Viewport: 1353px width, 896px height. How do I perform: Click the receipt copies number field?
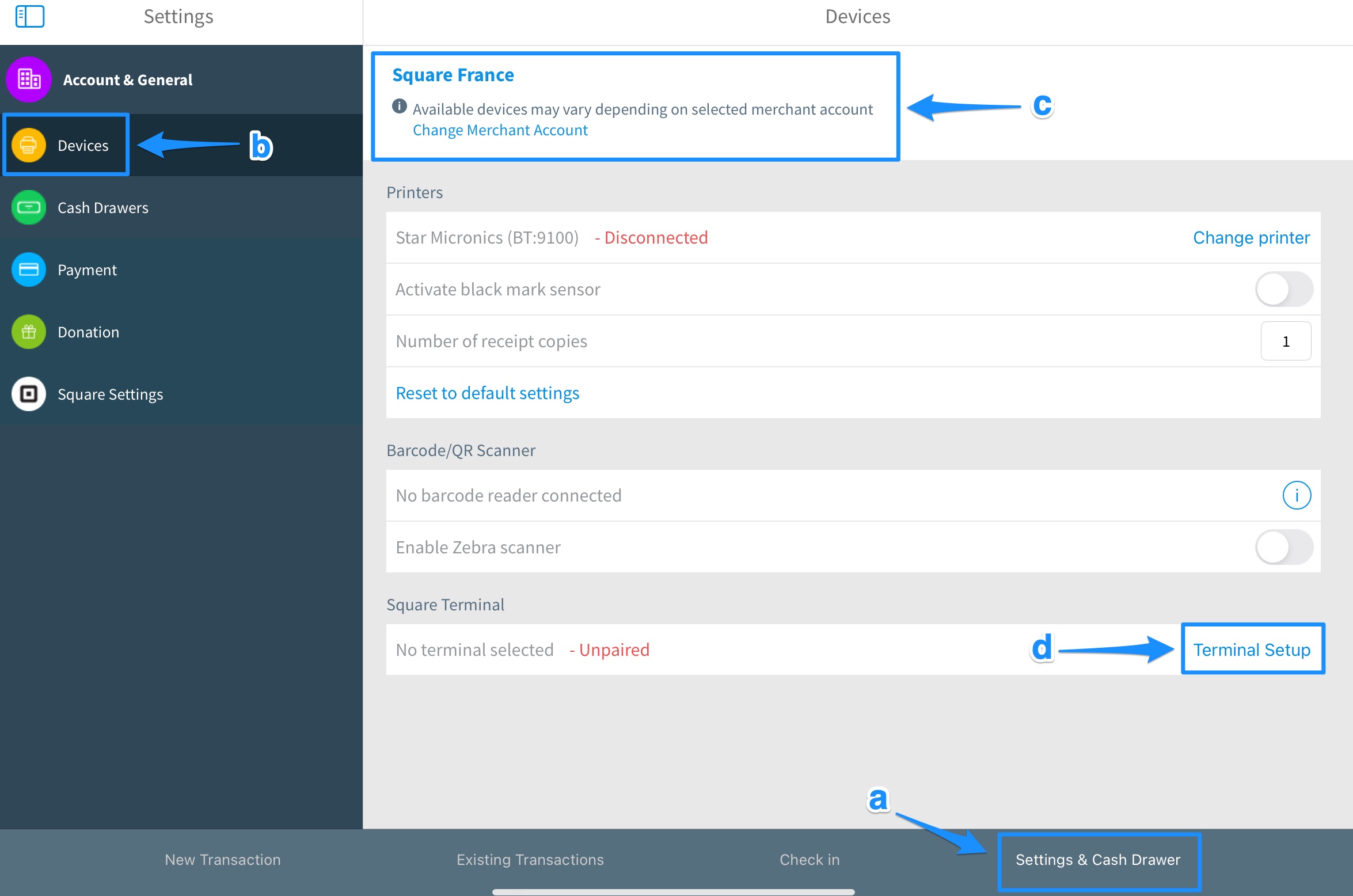[1286, 341]
